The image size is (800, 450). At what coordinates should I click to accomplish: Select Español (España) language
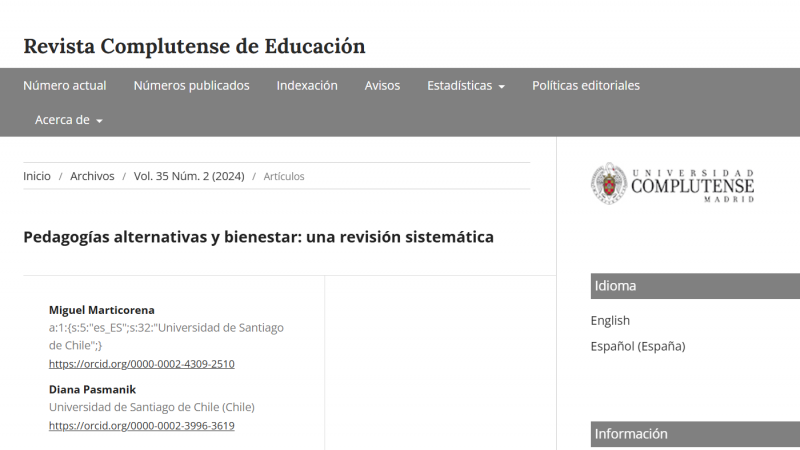(637, 347)
